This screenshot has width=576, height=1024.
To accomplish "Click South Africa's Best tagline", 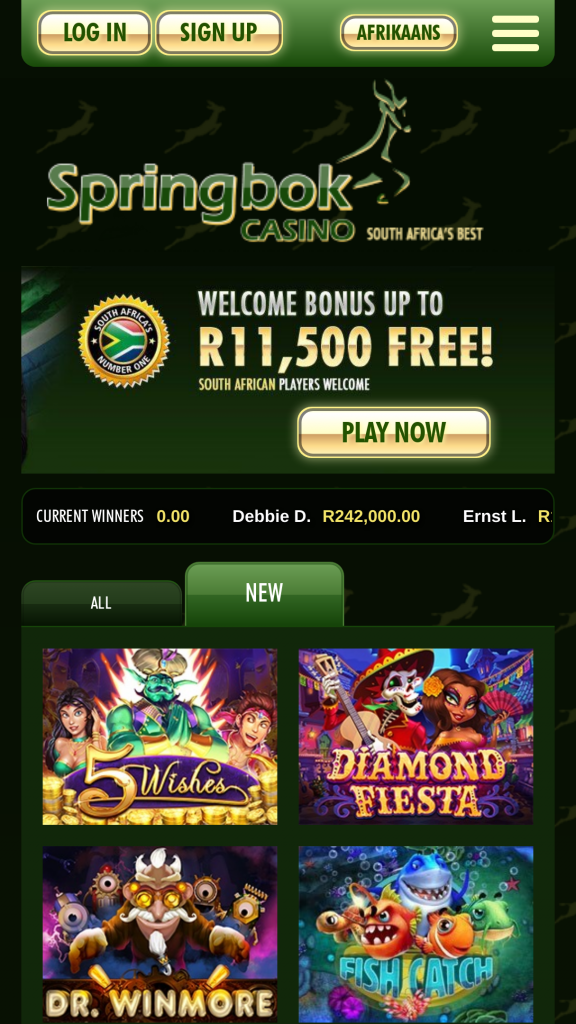I will 424,234.
